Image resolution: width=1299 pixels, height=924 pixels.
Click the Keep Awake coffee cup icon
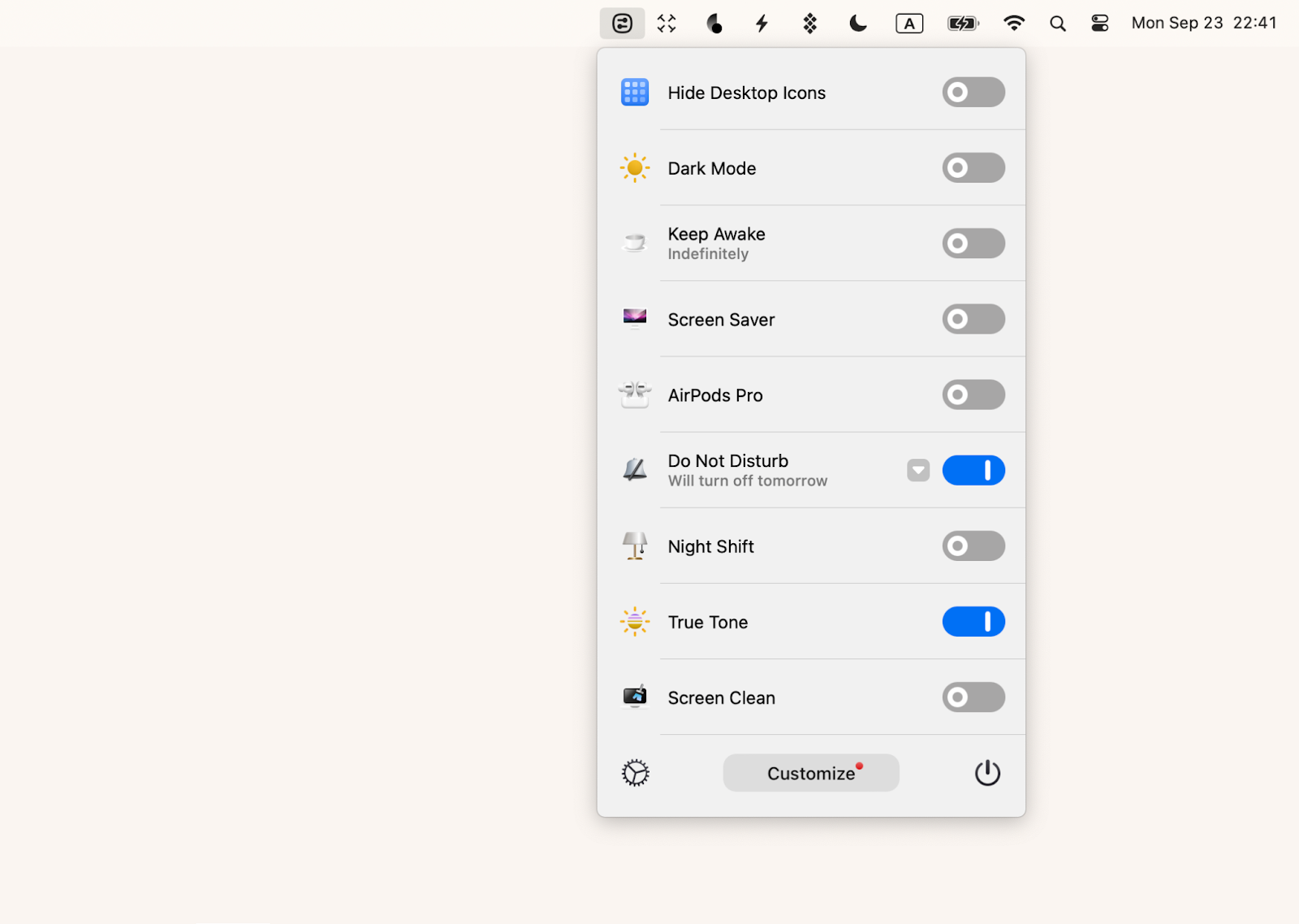coord(634,243)
